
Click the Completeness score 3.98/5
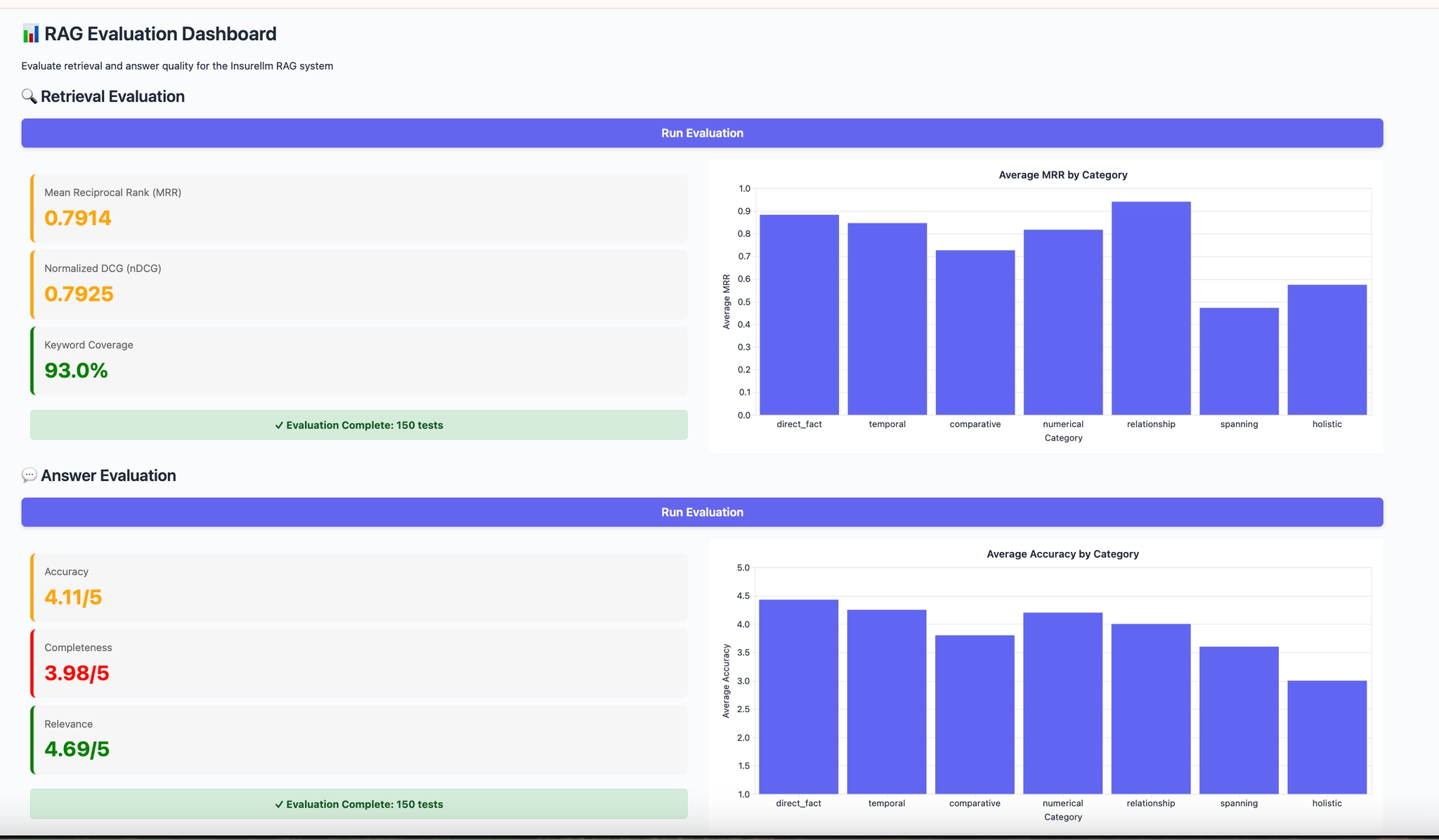77,673
